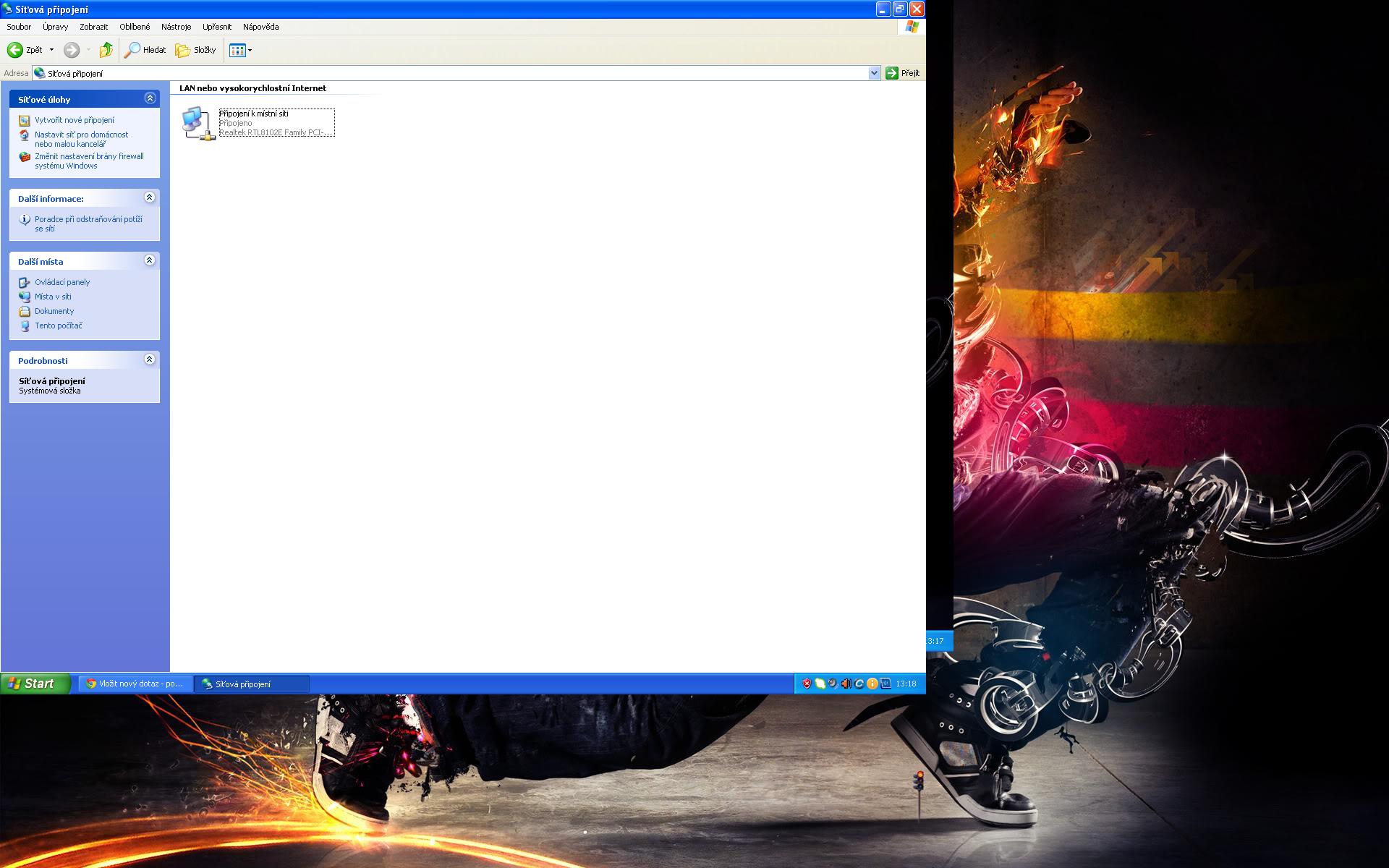Click the Start button

coord(35,684)
